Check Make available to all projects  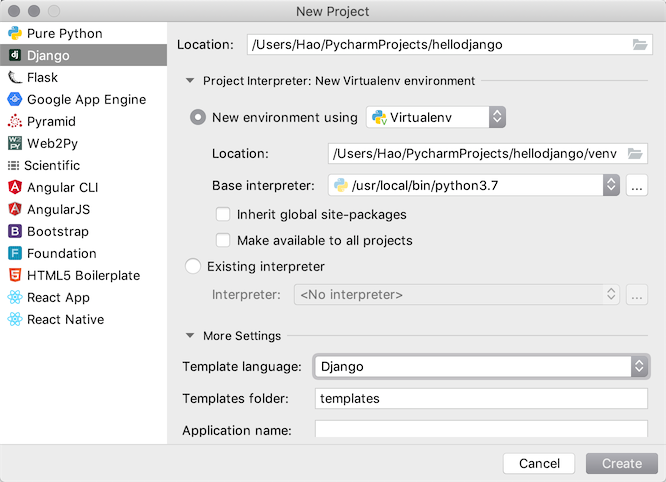click(x=224, y=240)
